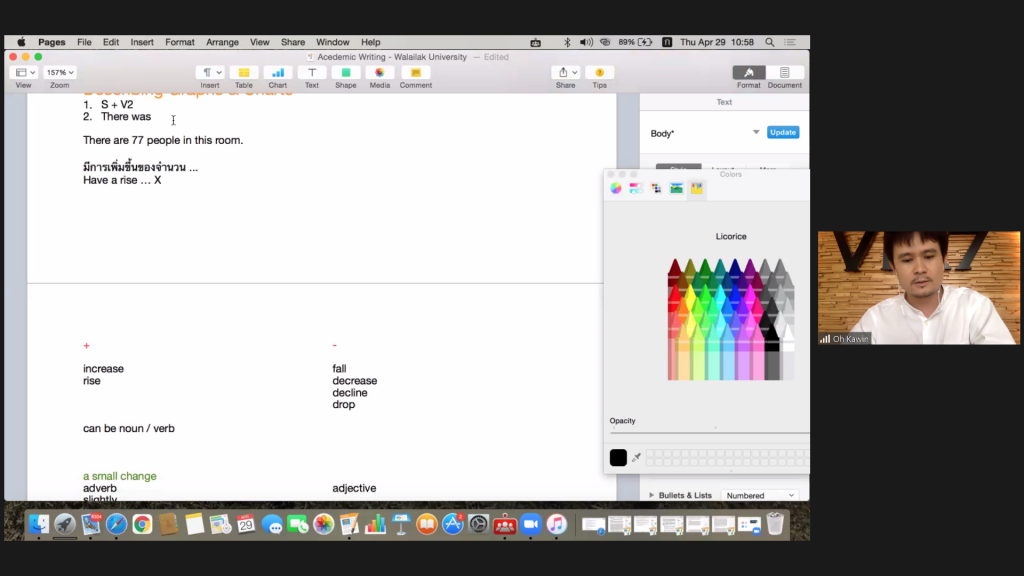This screenshot has height=576, width=1024.
Task: Select the eyedropper color picker tool
Action: click(x=636, y=458)
